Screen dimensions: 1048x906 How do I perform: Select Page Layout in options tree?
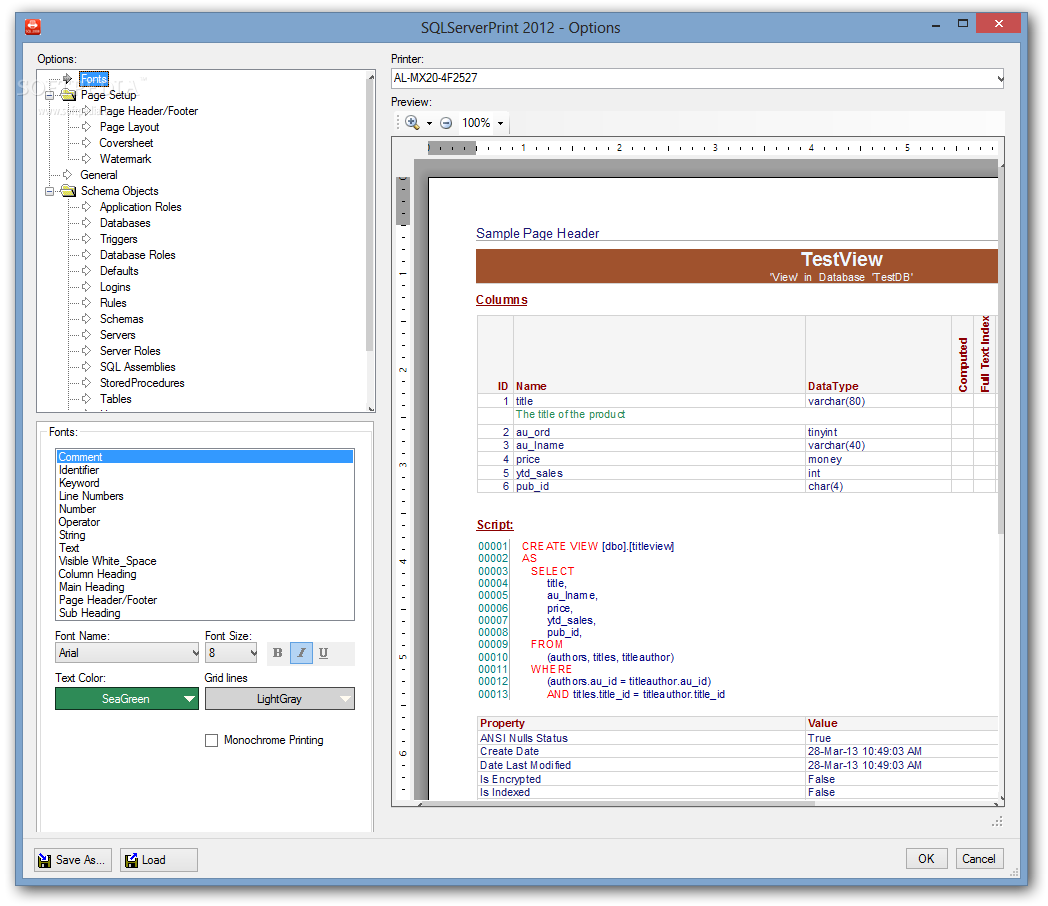[x=130, y=127]
